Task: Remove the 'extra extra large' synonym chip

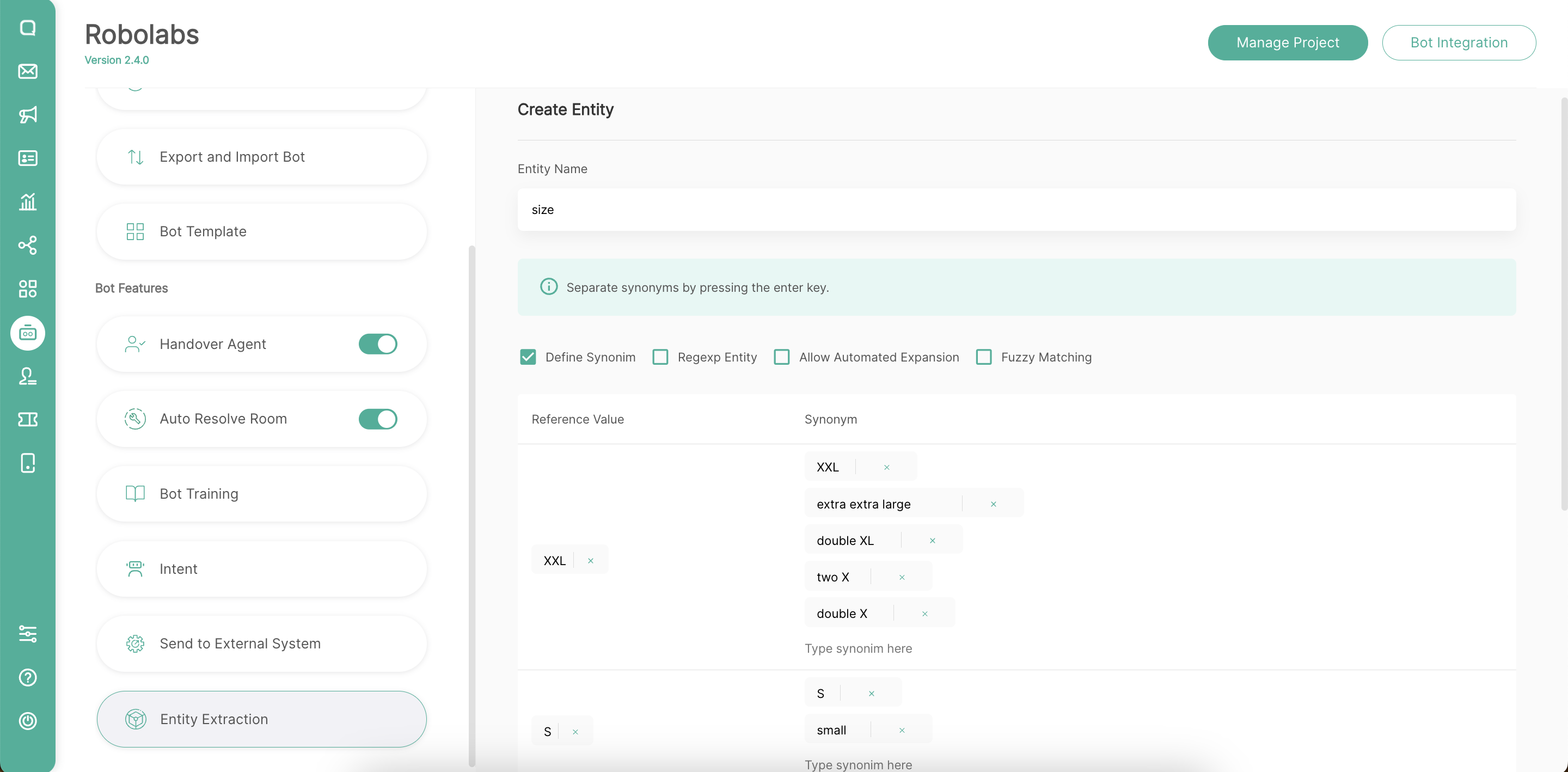Action: coord(994,504)
